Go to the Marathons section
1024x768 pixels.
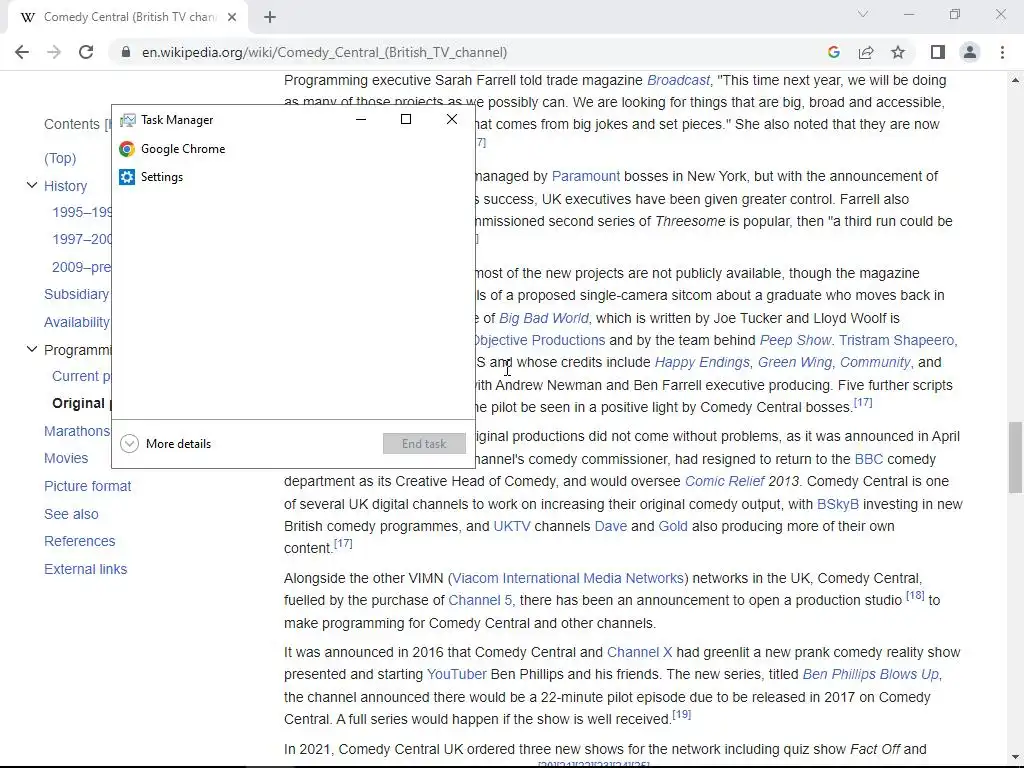(x=77, y=431)
